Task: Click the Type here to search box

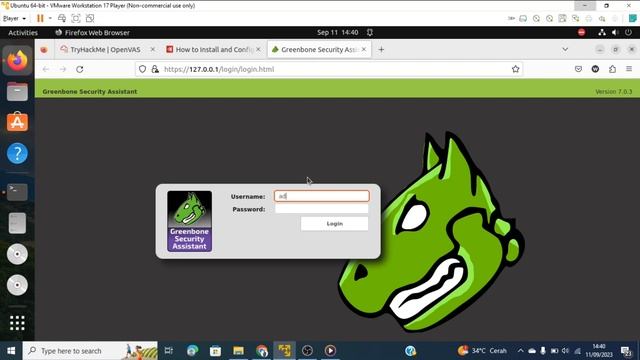Action: 90,351
